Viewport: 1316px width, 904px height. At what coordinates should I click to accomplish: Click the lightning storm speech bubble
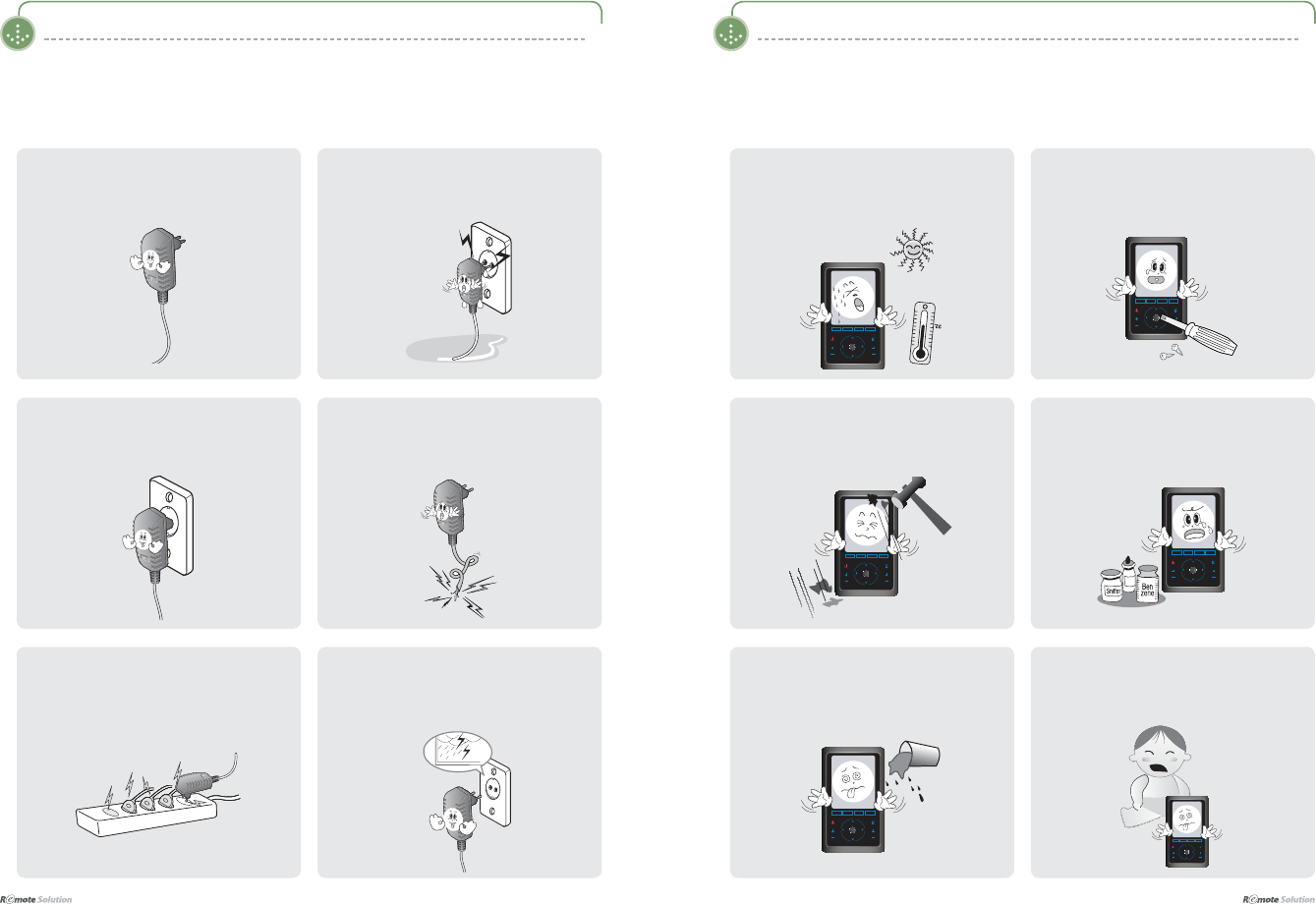coord(454,748)
